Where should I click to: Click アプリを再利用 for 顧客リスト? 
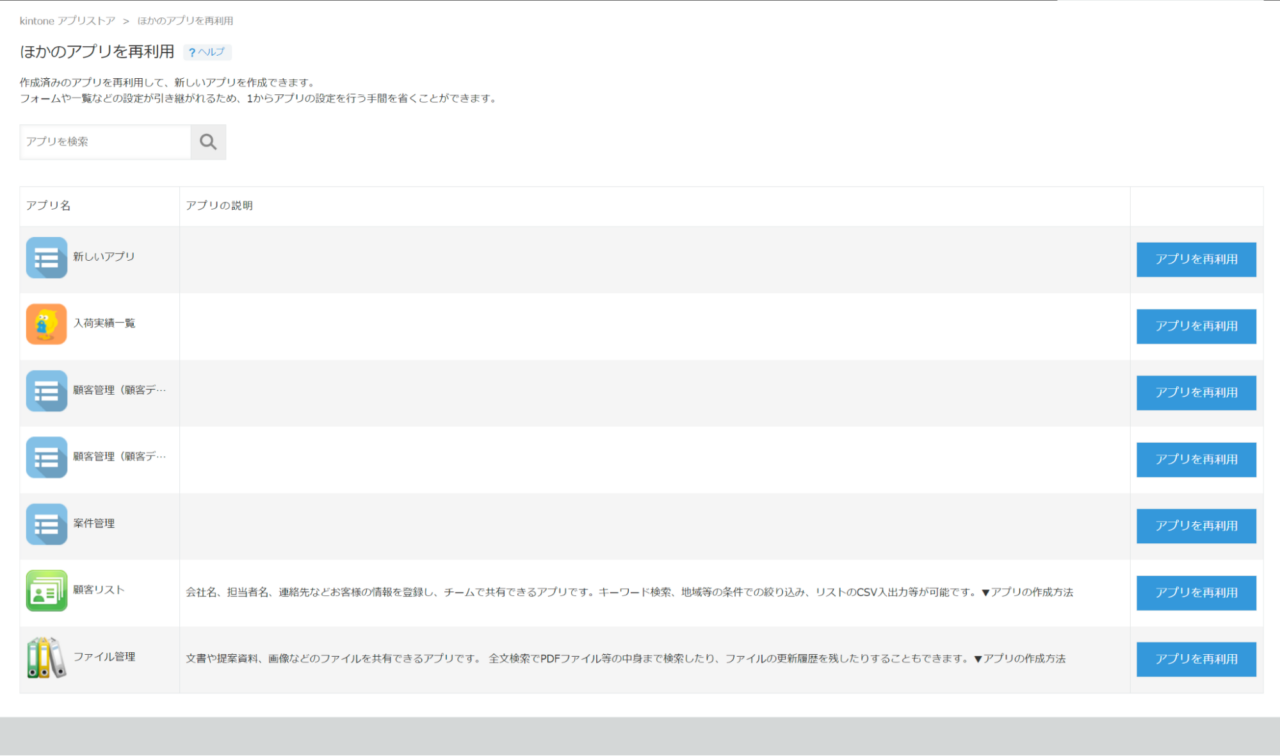click(1195, 592)
